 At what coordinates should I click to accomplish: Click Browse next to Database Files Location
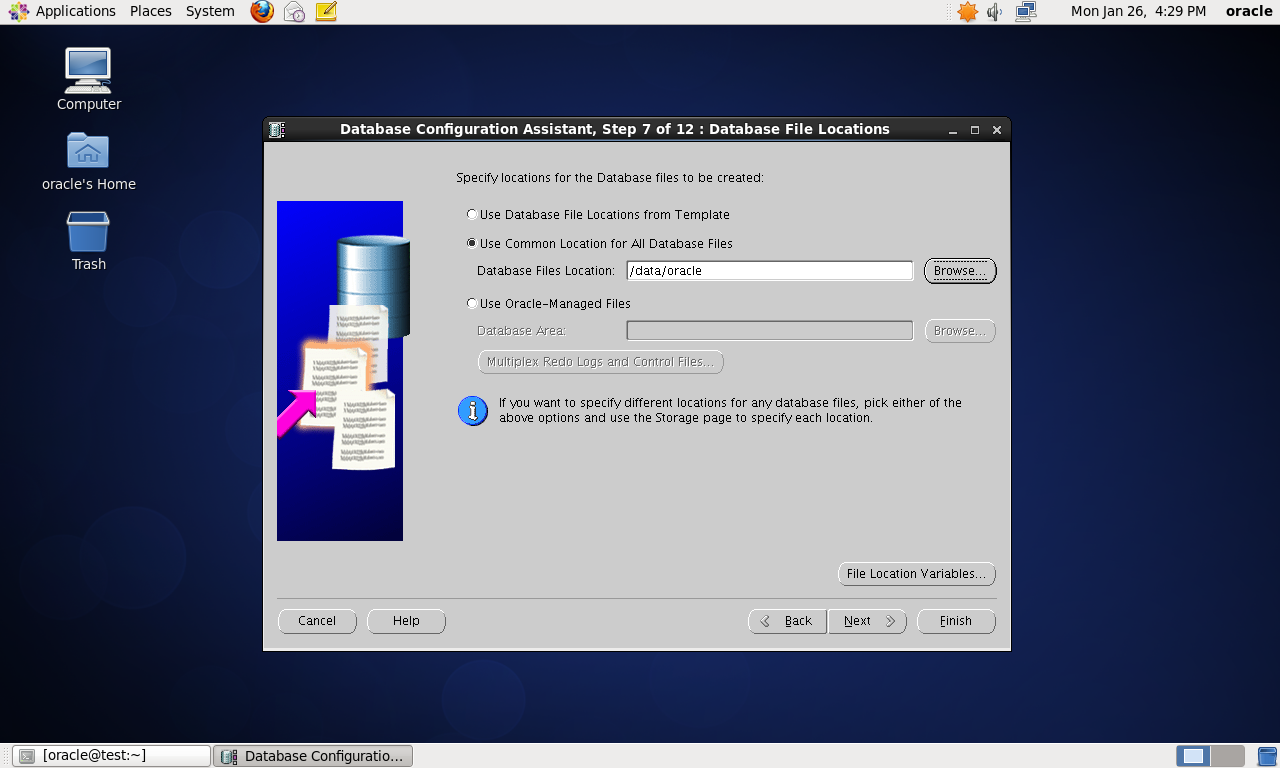click(x=960, y=271)
